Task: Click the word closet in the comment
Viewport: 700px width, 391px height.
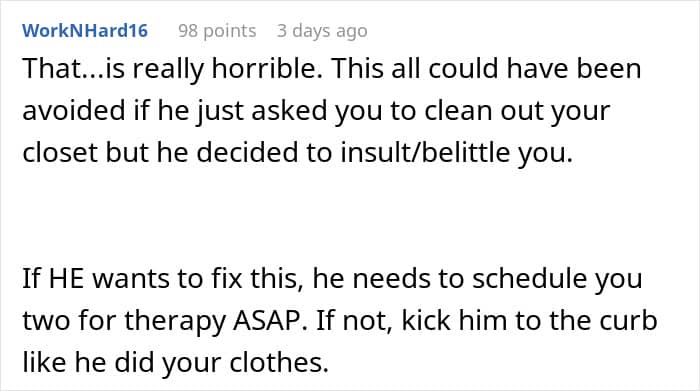Action: coord(60,152)
